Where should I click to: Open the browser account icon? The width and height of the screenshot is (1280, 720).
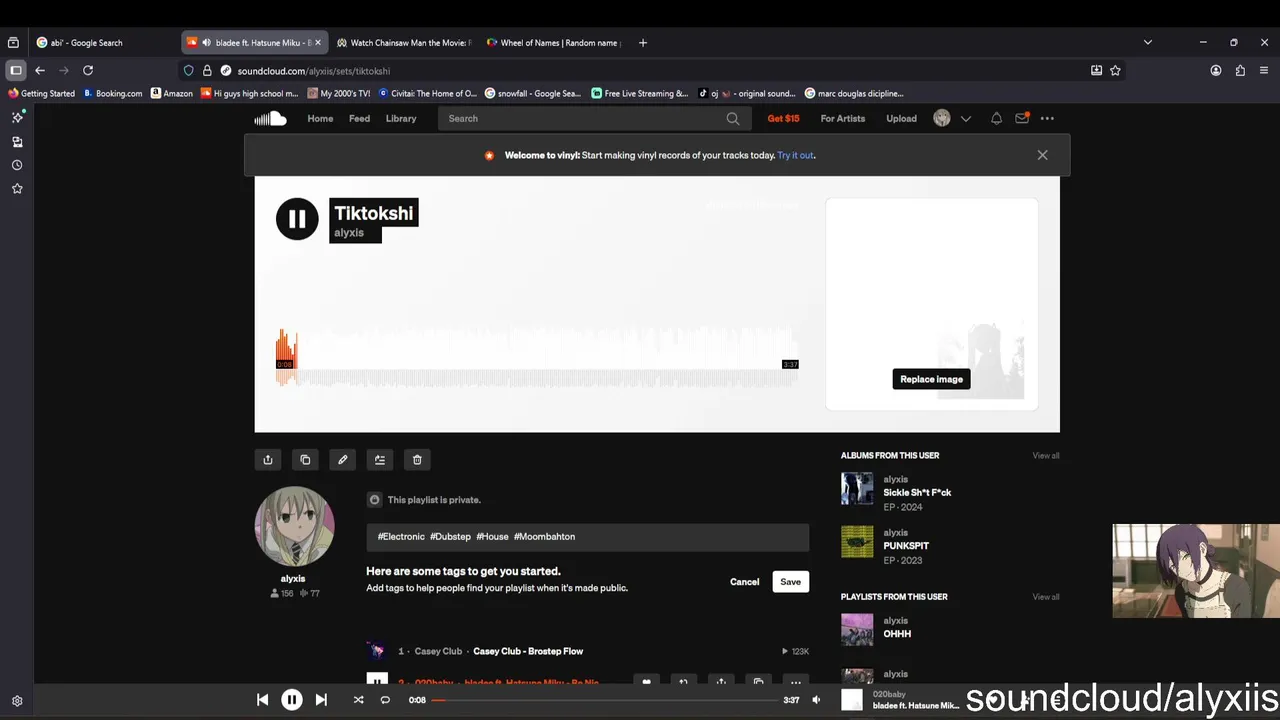1216,71
